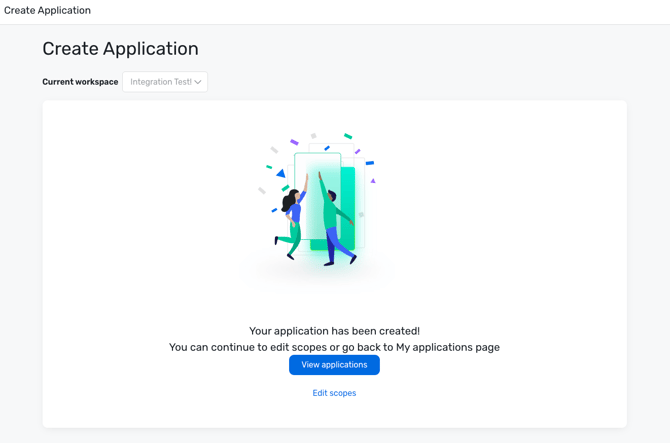670x443 pixels.
Task: Click the green confetti piece at top right
Action: (348, 136)
